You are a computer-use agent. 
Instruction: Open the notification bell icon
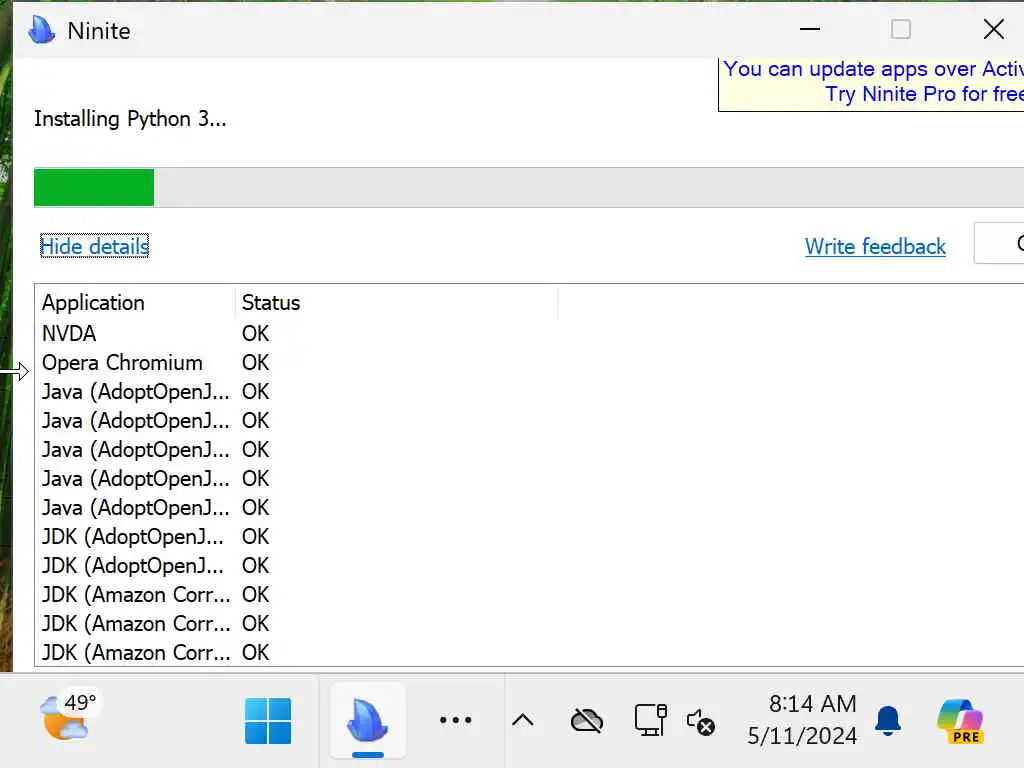tap(888, 720)
